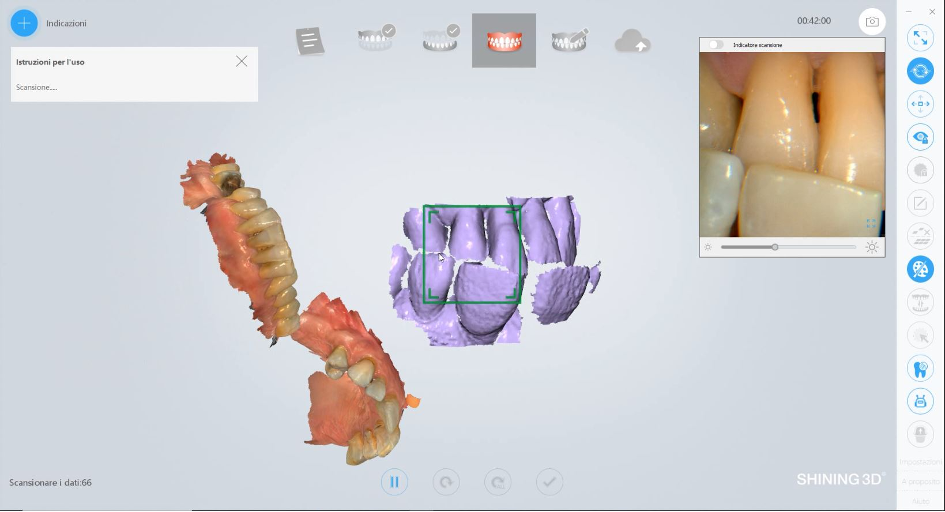Close the application window
The width and height of the screenshot is (945, 512).
[x=932, y=11]
